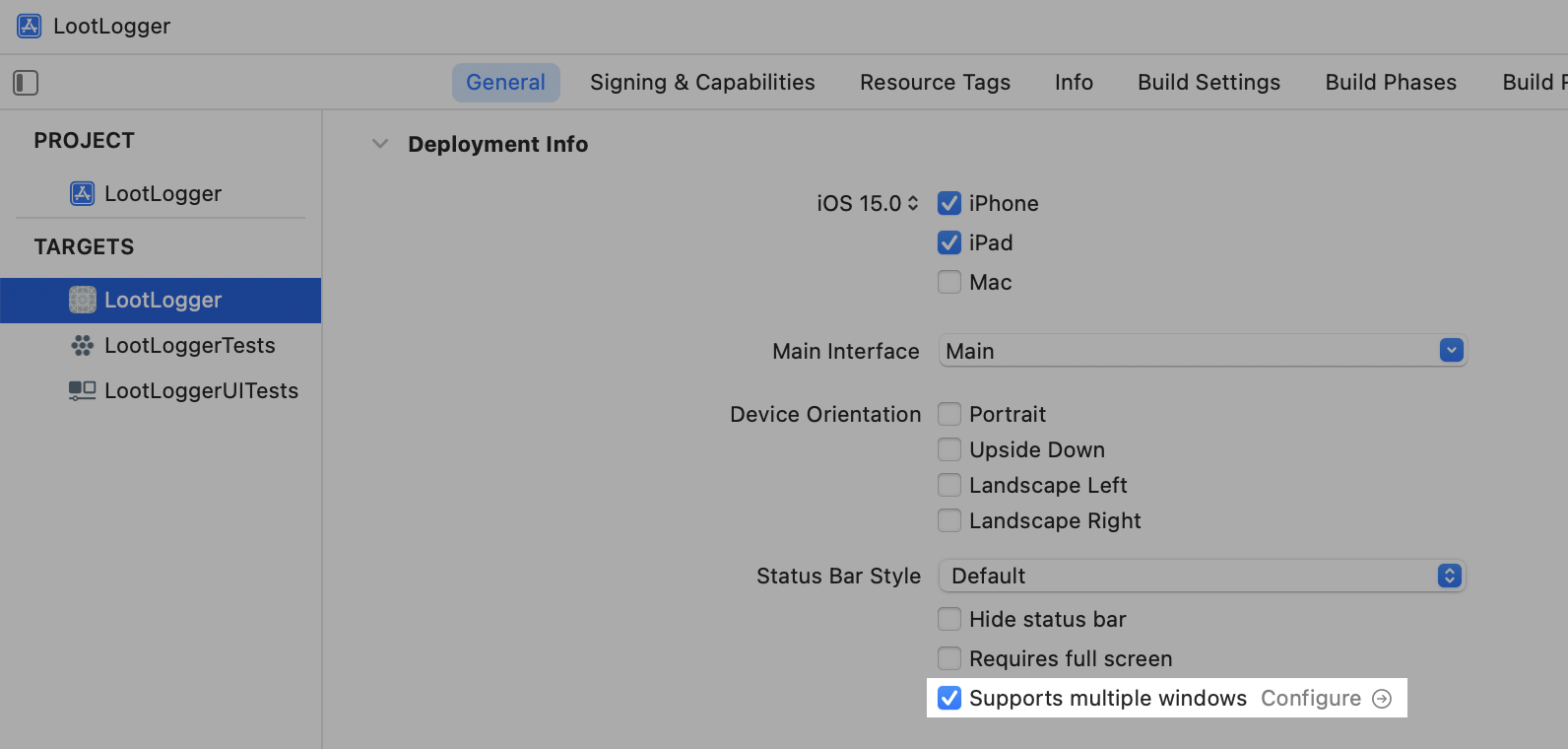Click the LootLogger target app icon

pos(83,300)
